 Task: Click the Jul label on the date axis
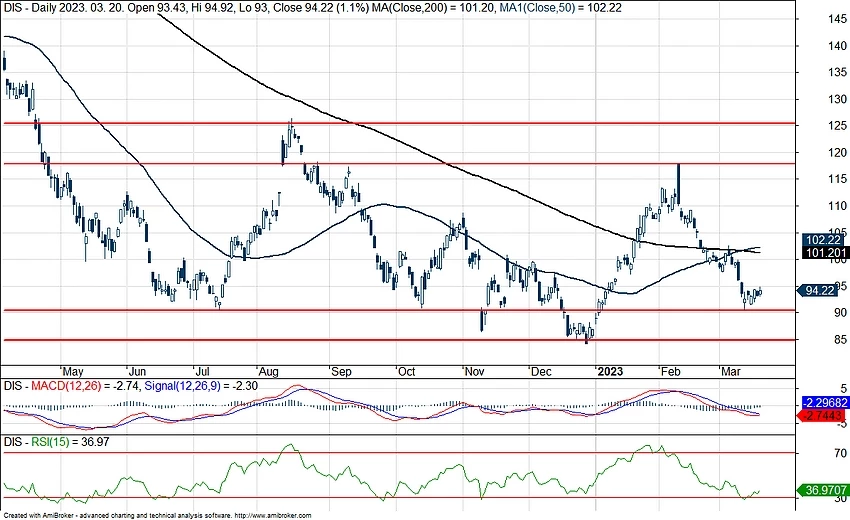pos(203,372)
